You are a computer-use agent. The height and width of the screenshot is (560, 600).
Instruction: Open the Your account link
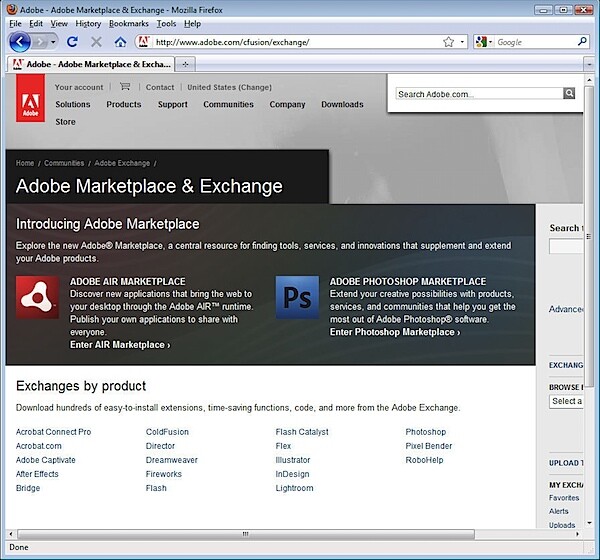[79, 87]
